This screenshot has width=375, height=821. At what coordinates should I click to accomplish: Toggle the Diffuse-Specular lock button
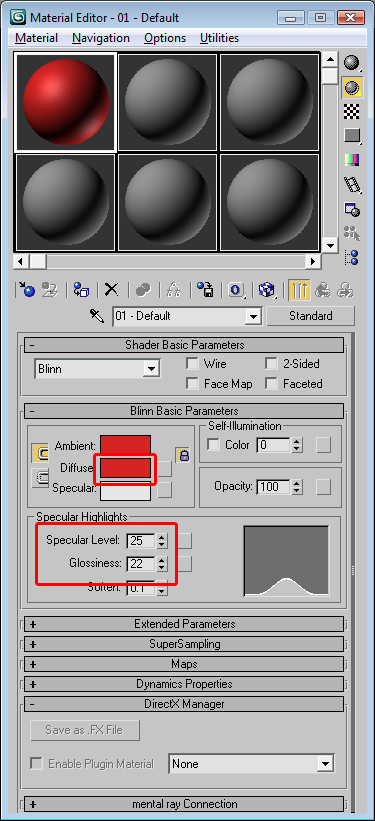tap(40, 478)
